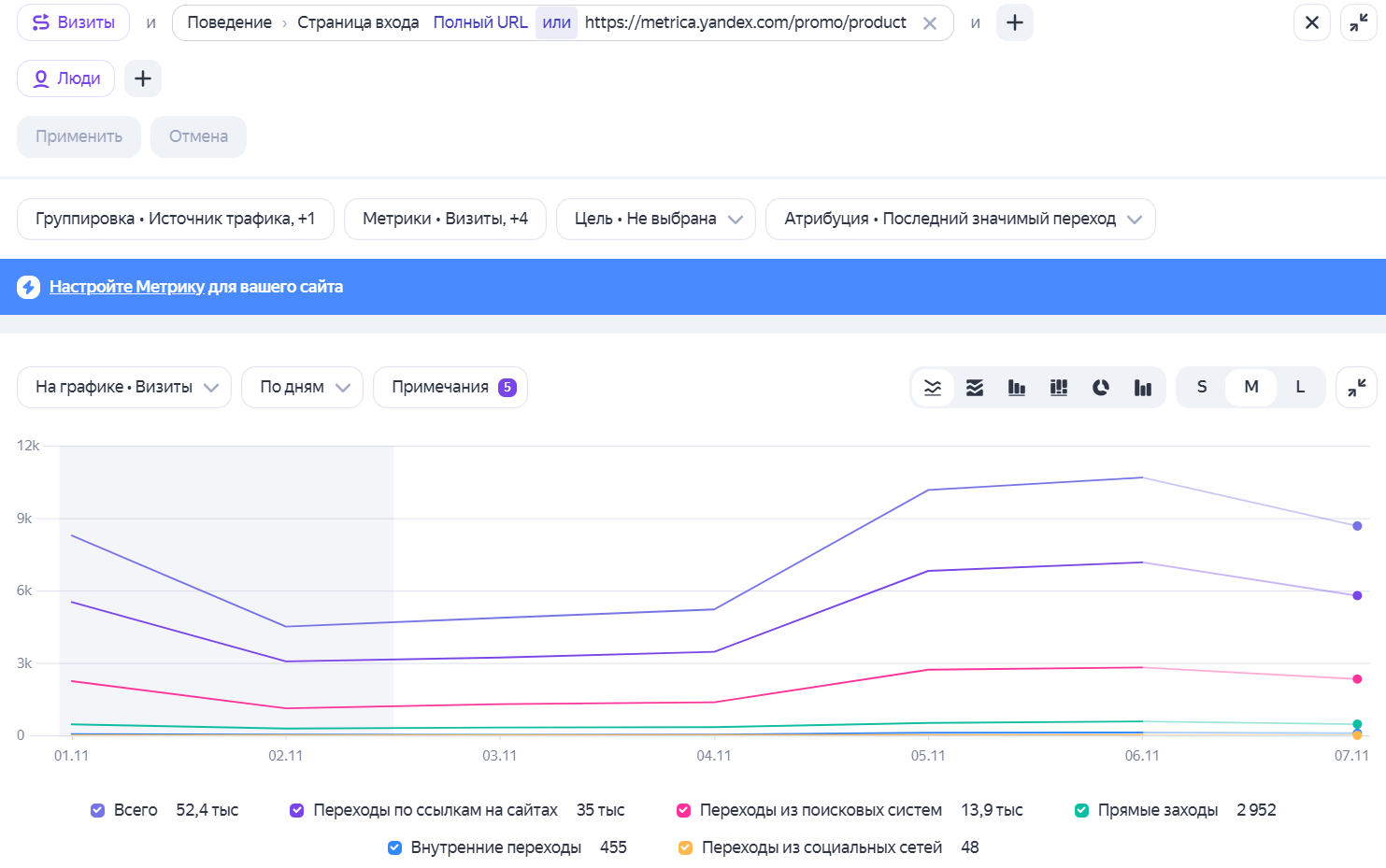Open the Цель • Не выбрана dropdown

point(655,219)
